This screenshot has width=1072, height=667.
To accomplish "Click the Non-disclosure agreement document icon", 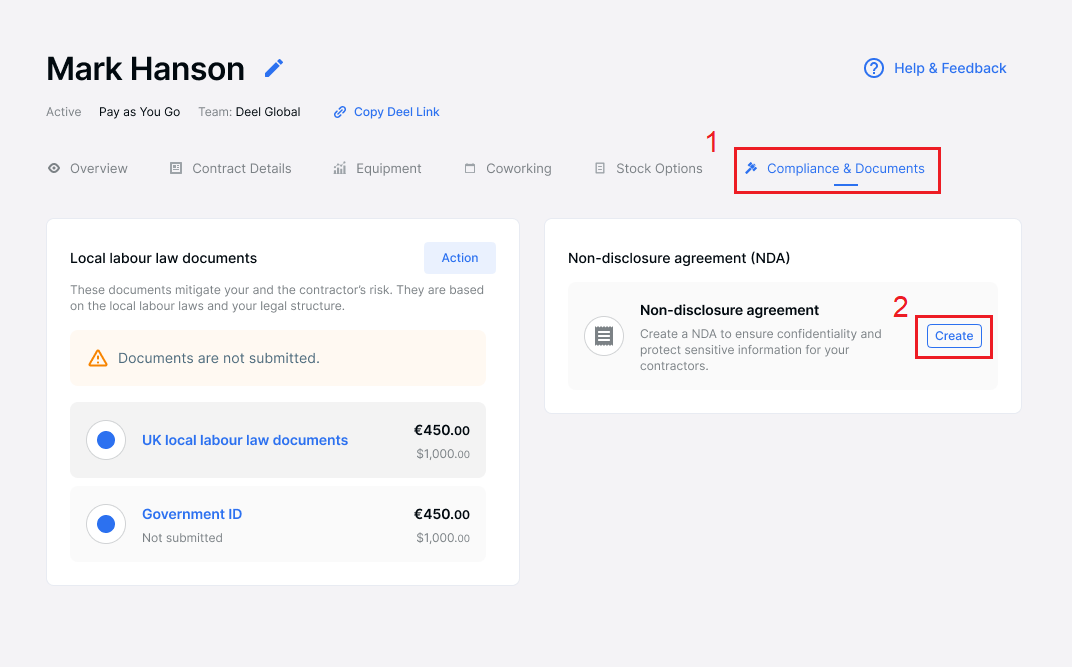I will [604, 336].
